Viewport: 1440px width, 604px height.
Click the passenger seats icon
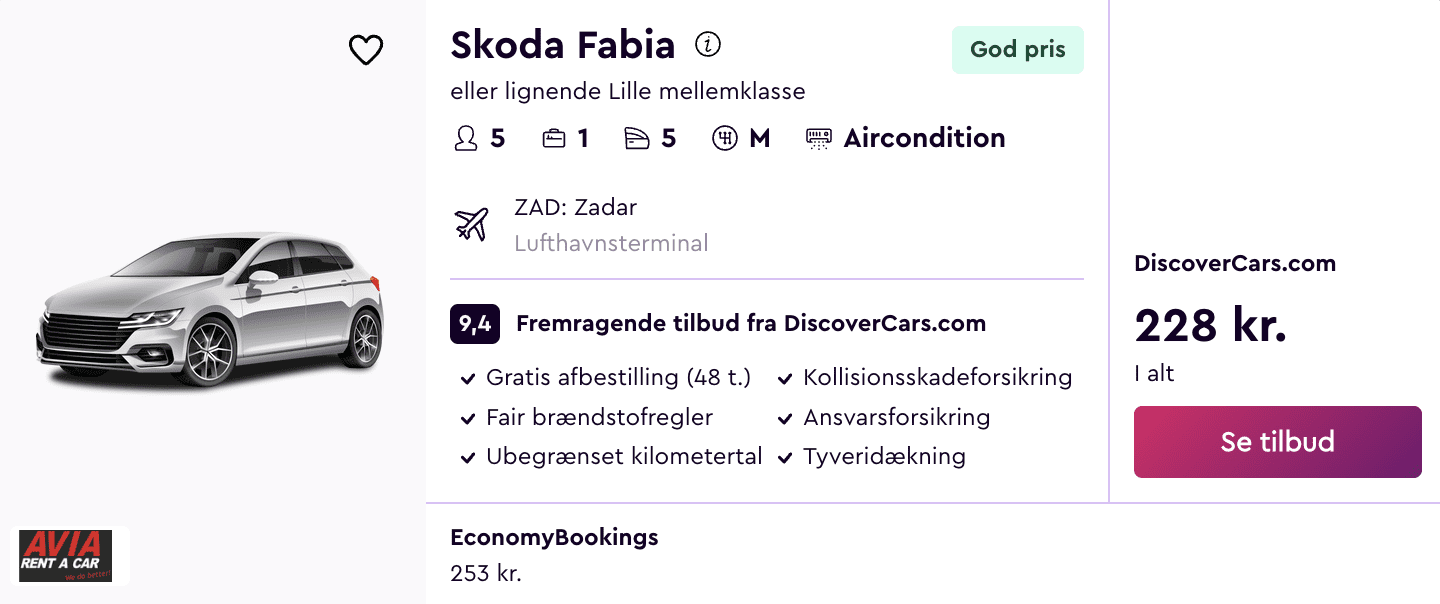(466, 138)
